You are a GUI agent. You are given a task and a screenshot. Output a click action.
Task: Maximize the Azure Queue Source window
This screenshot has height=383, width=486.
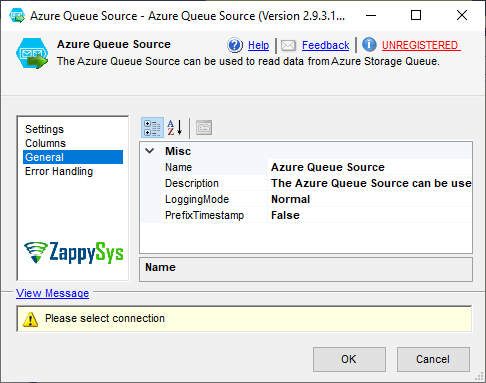(416, 15)
